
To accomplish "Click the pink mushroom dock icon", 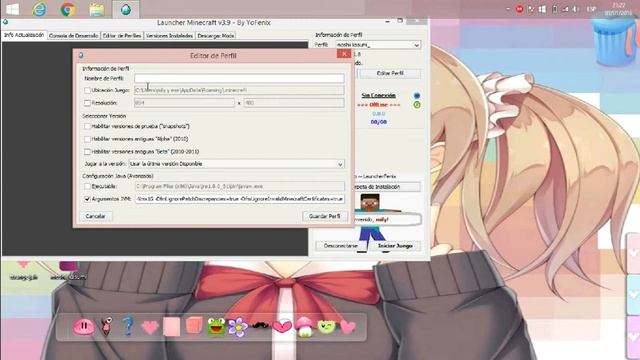I will [304, 327].
